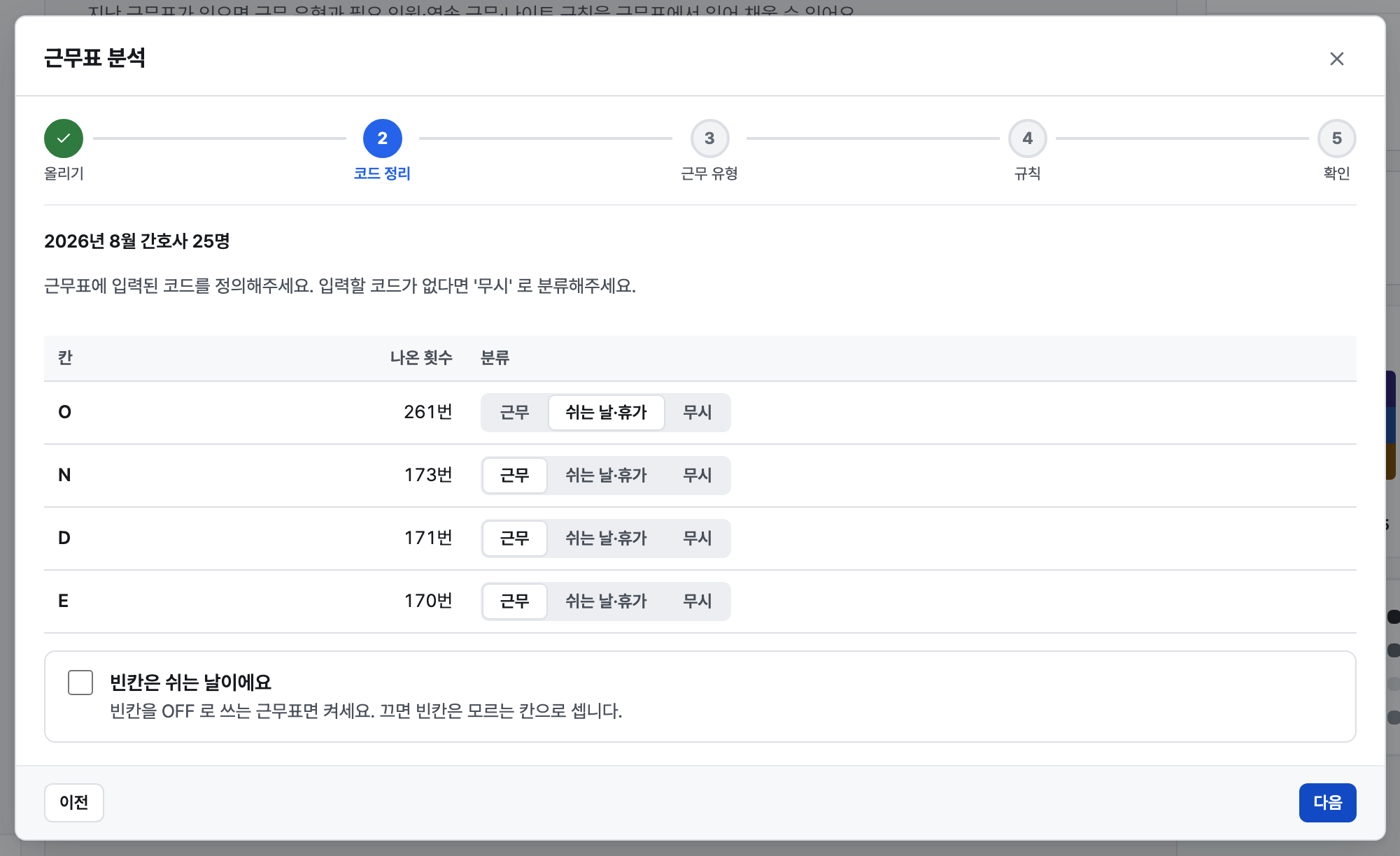Go back with 이전 button
The image size is (1400, 856).
[74, 802]
